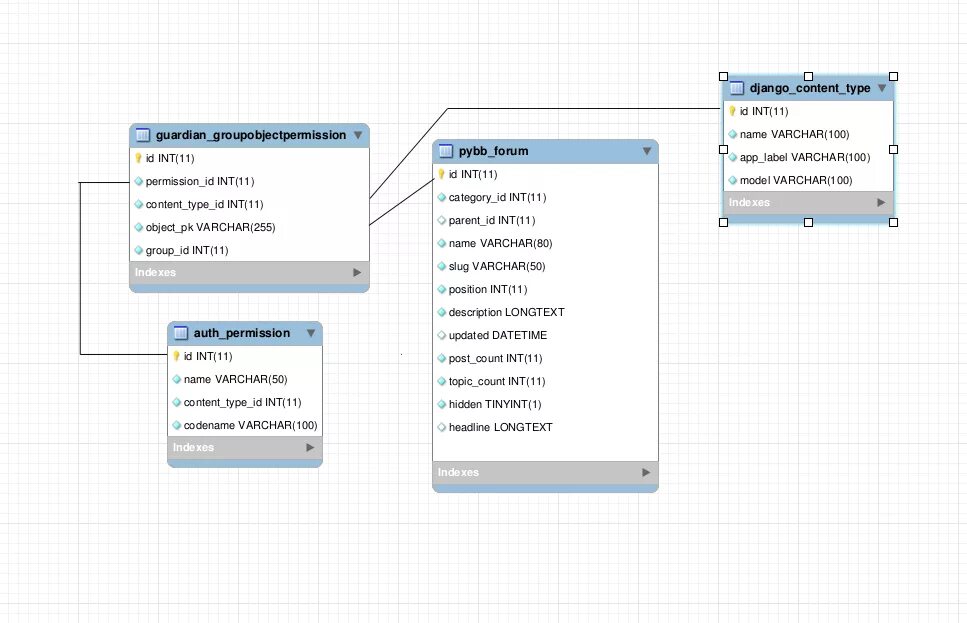Click primary key icon of auth_permission id
This screenshot has width=967, height=623.
coord(176,357)
